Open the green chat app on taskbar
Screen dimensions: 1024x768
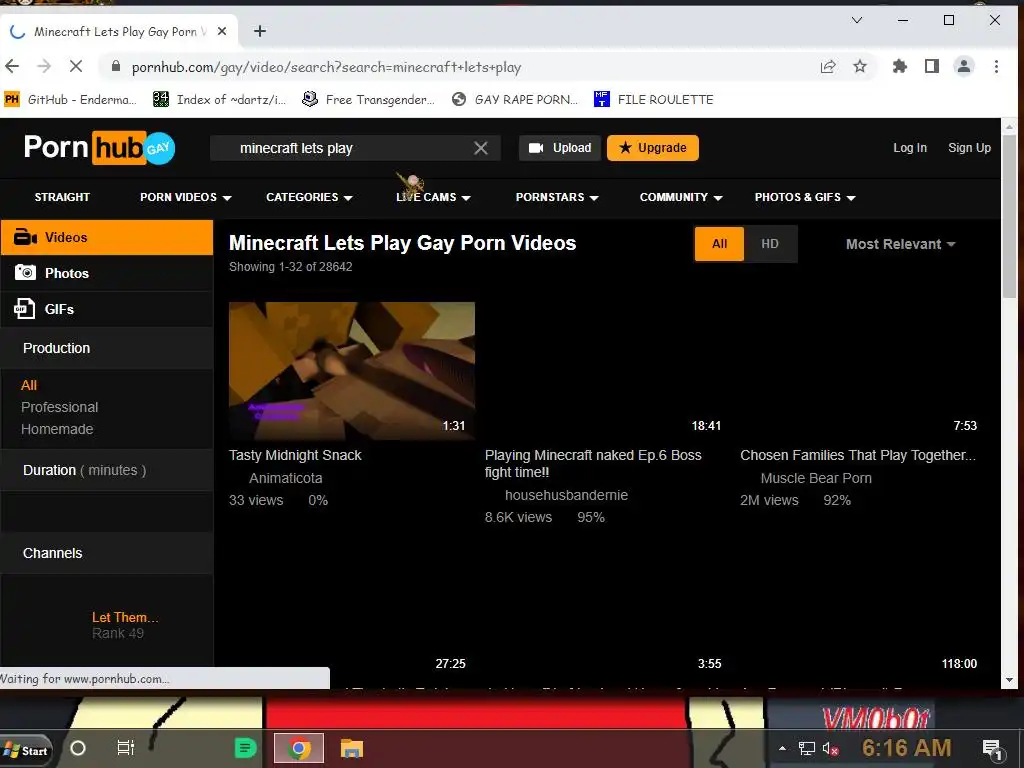[246, 748]
